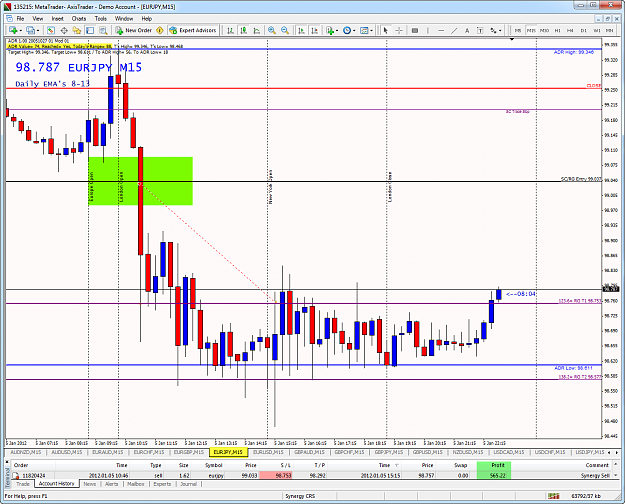Image resolution: width=625 pixels, height=504 pixels.
Task: Switch timeframe to H4
Action: coord(570,30)
